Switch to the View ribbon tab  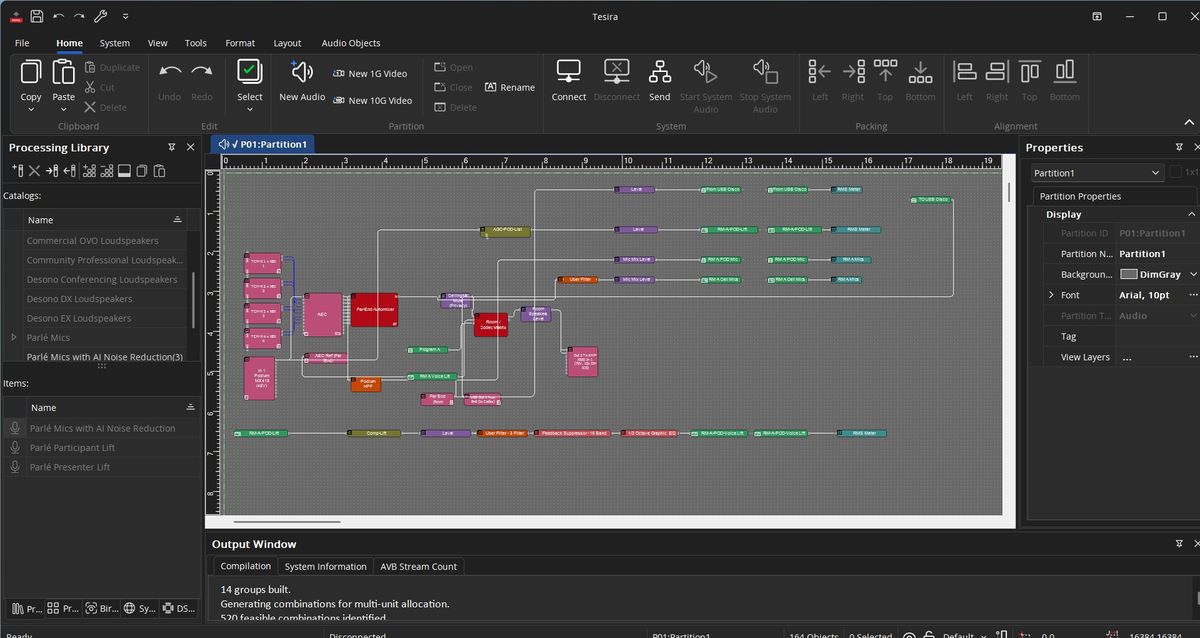157,43
